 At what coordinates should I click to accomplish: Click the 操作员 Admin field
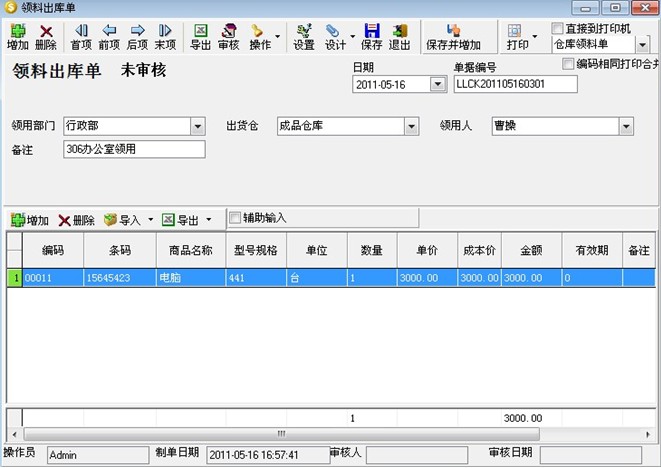98,455
